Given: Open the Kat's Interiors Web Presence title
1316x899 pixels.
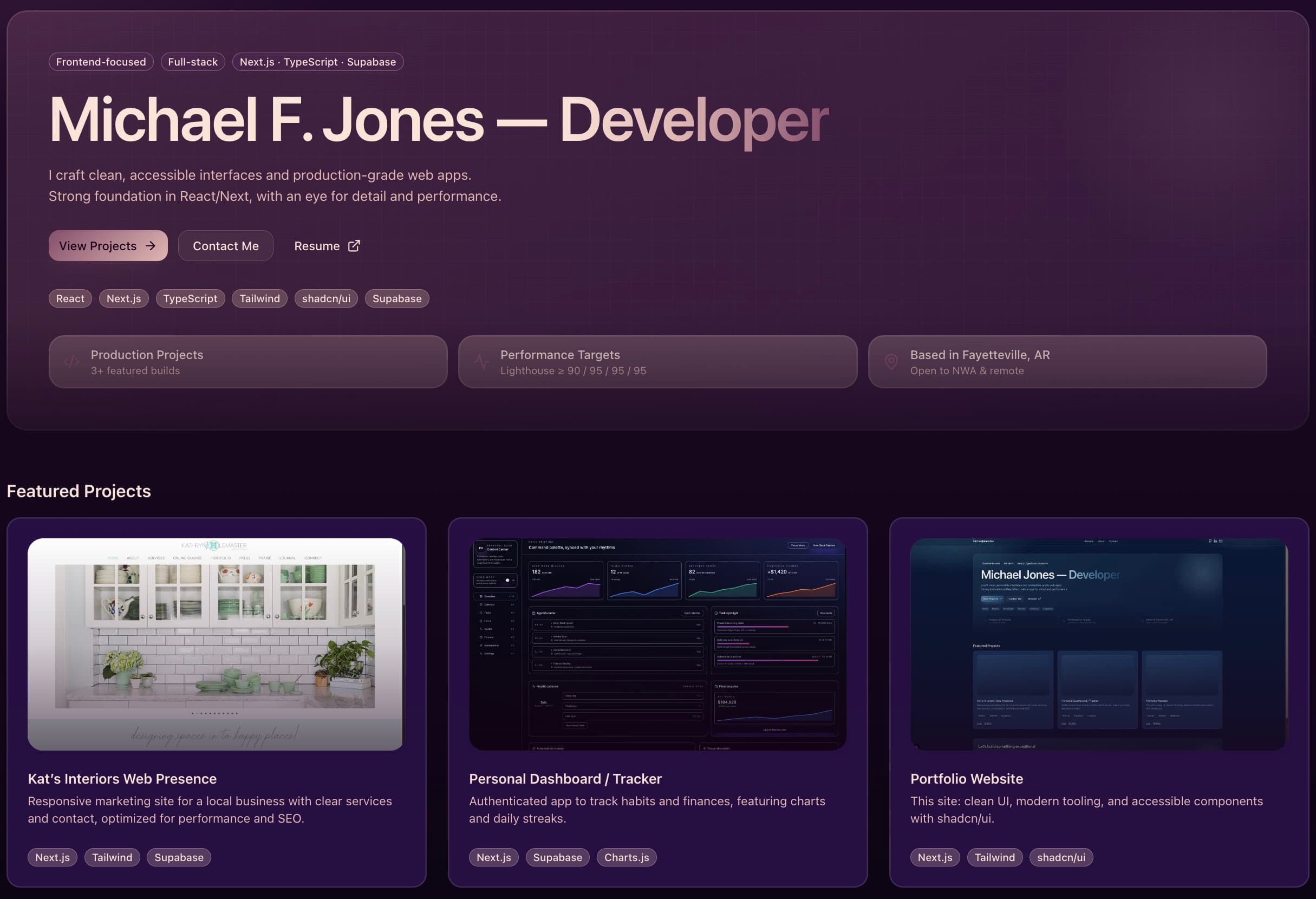Looking at the screenshot, I should pos(122,778).
